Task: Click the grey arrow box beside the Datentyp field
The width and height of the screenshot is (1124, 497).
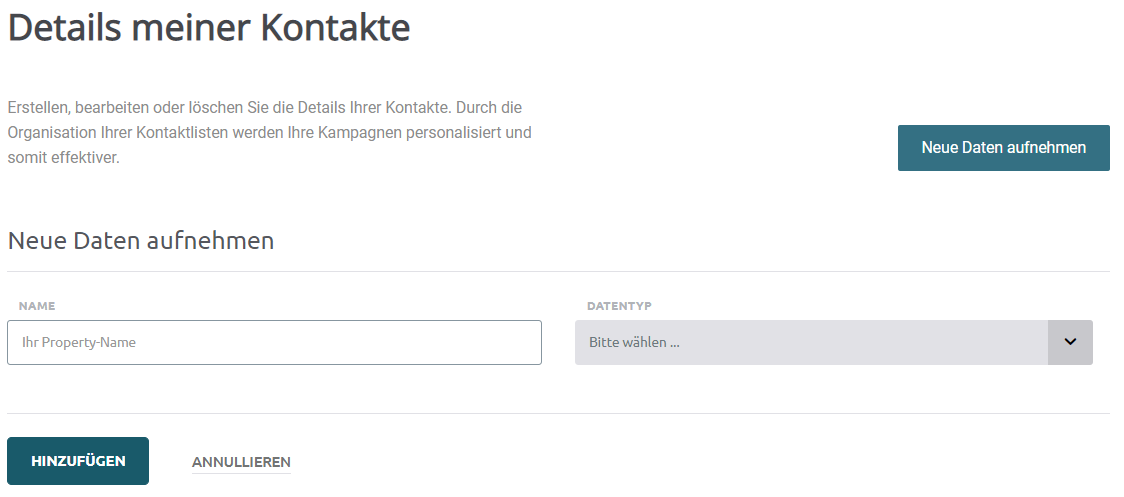Action: (1070, 342)
